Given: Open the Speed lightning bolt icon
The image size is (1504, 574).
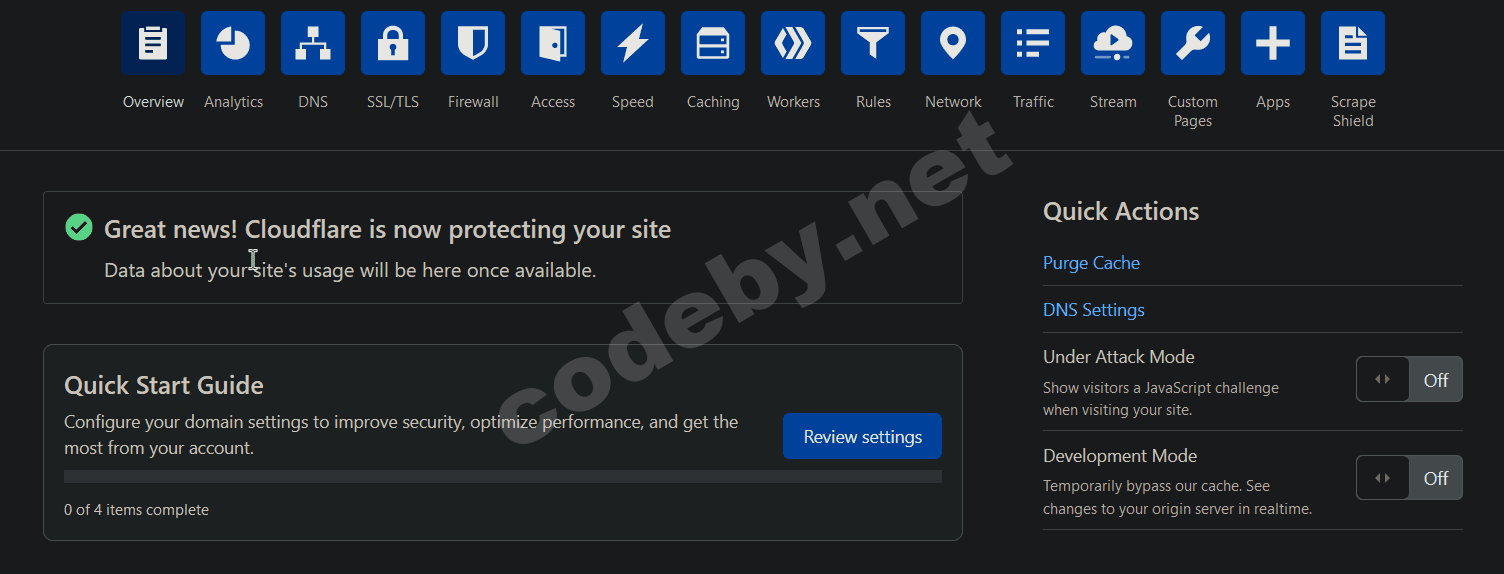Looking at the screenshot, I should (x=633, y=43).
